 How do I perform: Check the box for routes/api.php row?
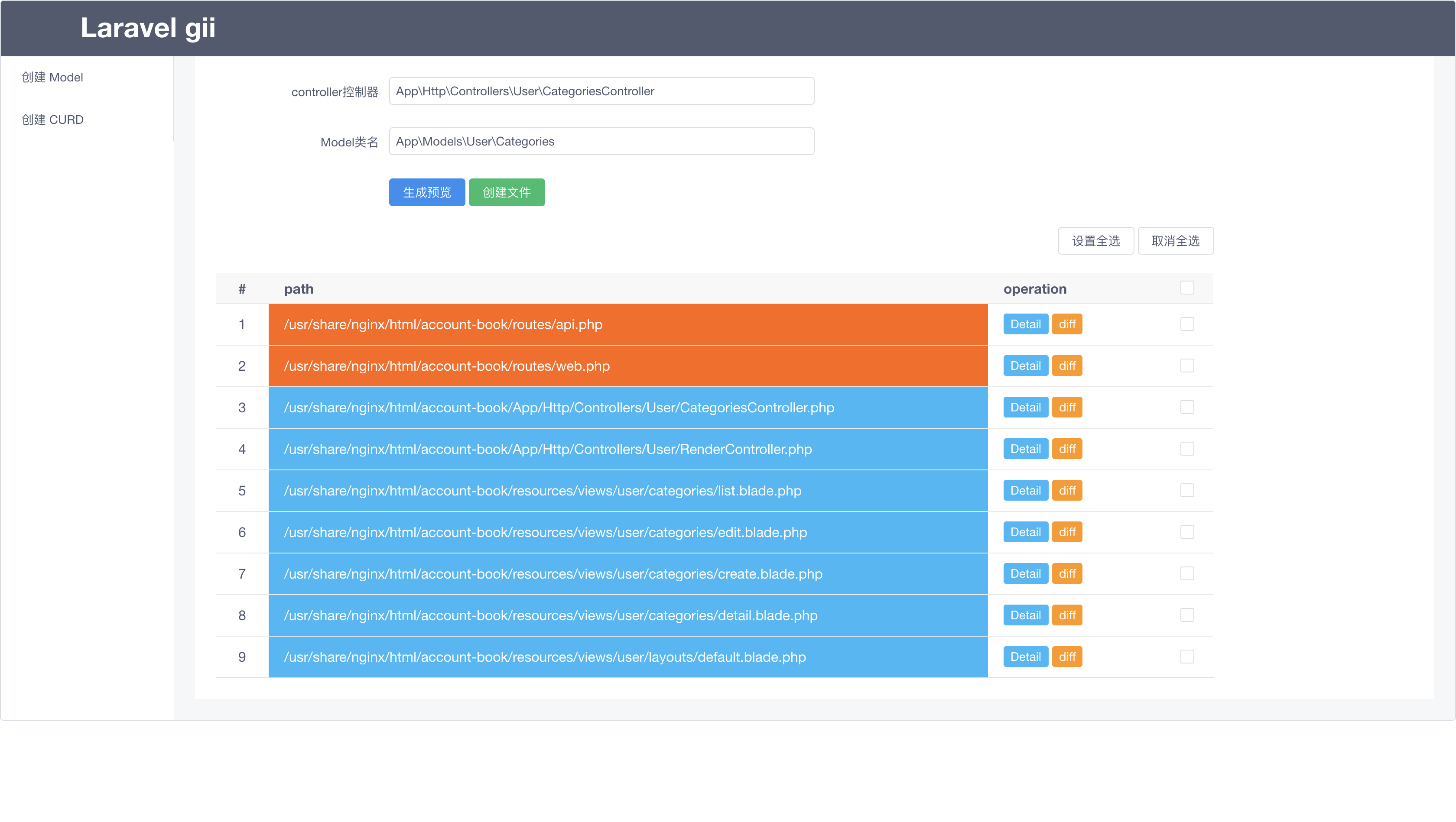pyautogui.click(x=1187, y=324)
